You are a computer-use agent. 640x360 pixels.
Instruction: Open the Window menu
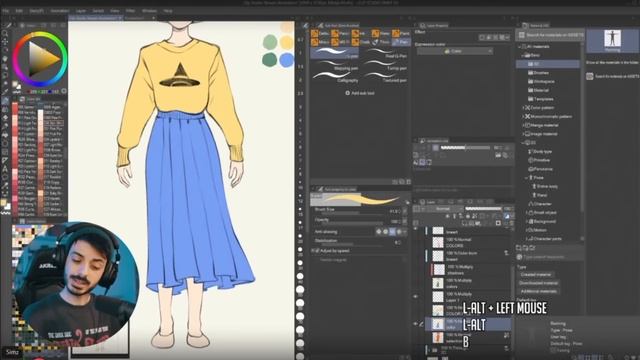[149, 11]
